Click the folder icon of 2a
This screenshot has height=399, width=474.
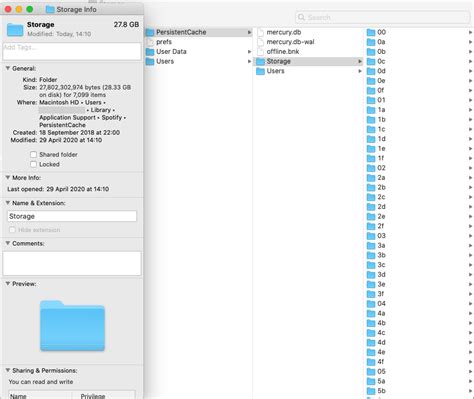click(x=371, y=178)
